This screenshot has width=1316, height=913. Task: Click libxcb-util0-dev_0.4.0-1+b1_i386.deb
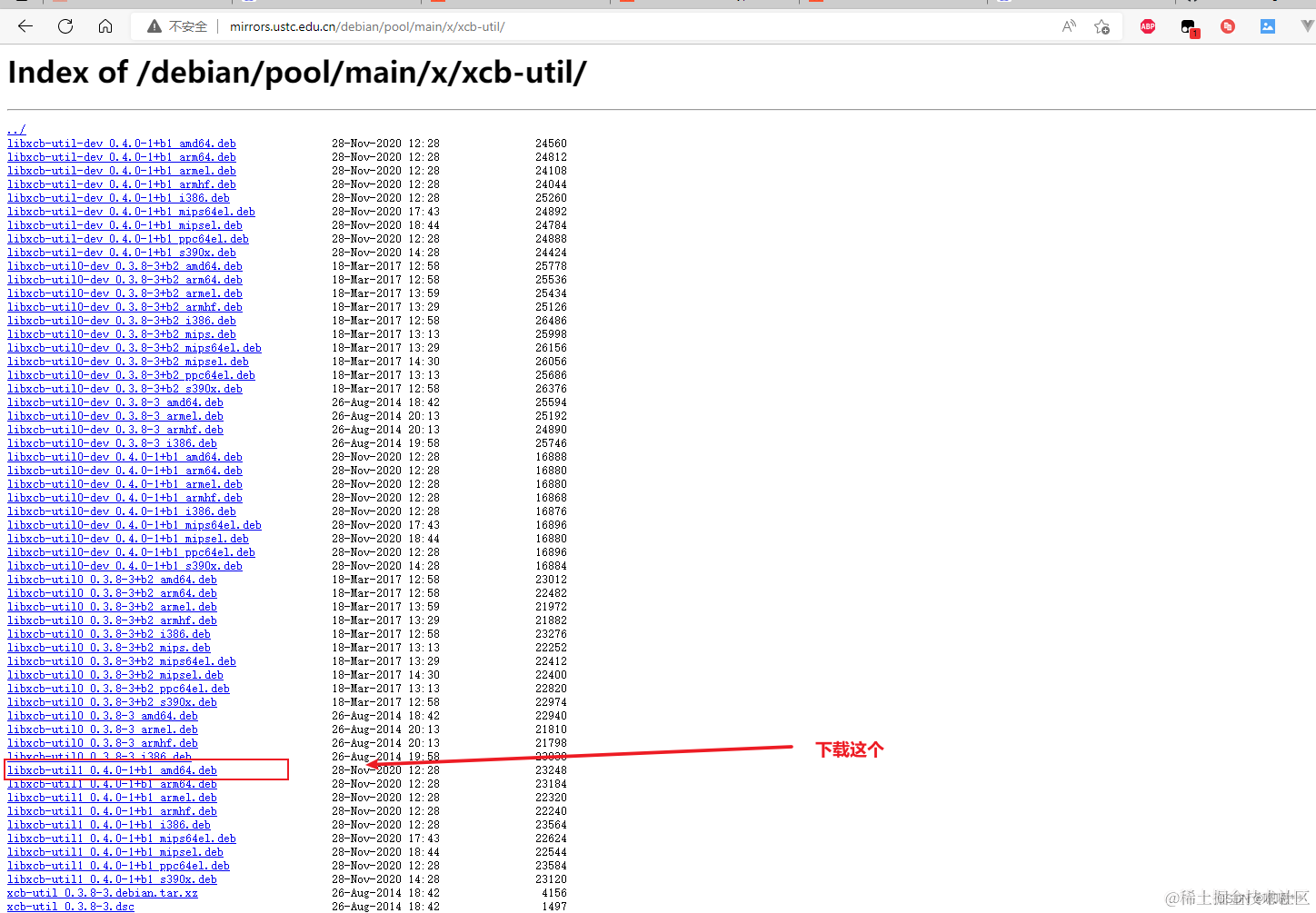coord(122,511)
